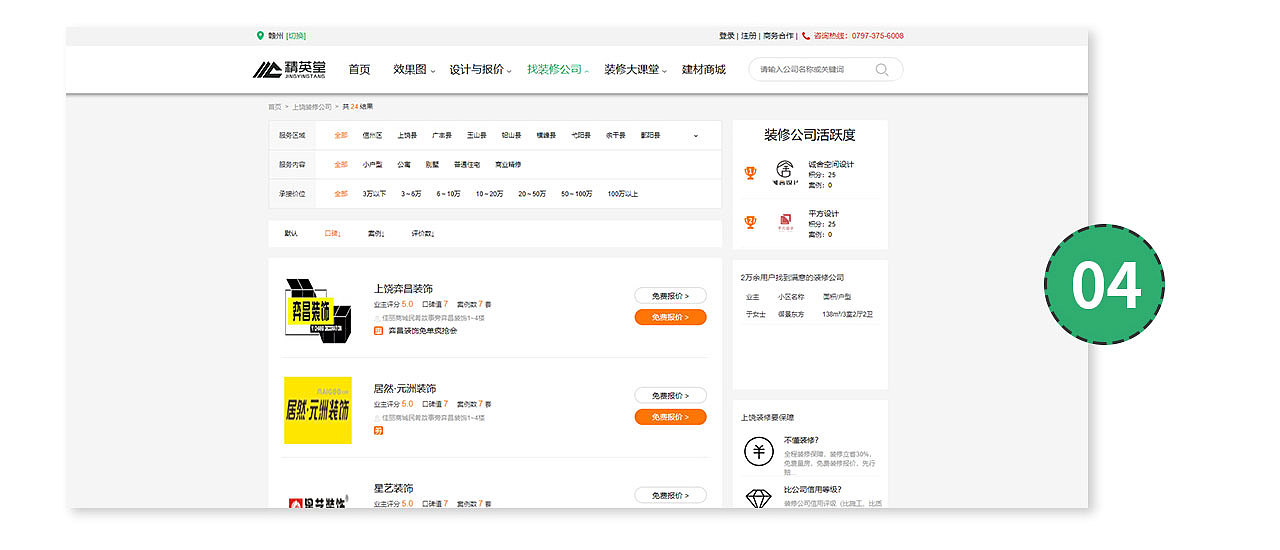Sort results by 评价数
The height and width of the screenshot is (550, 1280).
(422, 233)
